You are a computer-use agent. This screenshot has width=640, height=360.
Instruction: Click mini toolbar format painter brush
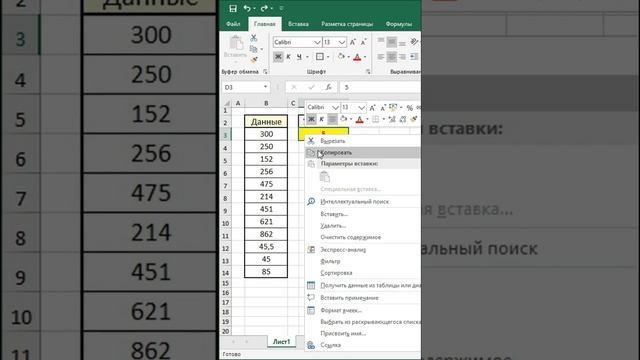click(414, 119)
